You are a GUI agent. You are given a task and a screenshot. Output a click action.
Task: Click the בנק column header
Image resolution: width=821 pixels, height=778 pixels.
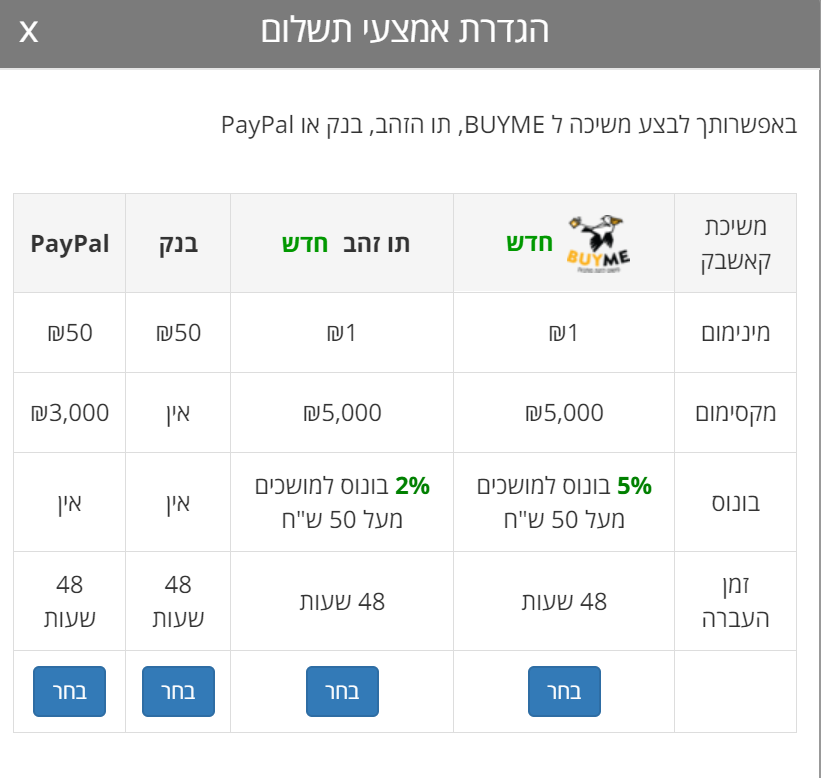click(x=178, y=243)
